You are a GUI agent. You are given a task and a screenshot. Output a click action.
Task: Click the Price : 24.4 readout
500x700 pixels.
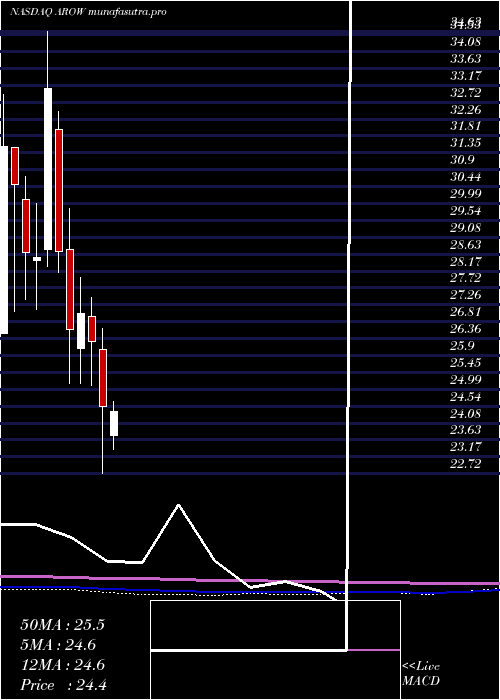click(x=63, y=685)
